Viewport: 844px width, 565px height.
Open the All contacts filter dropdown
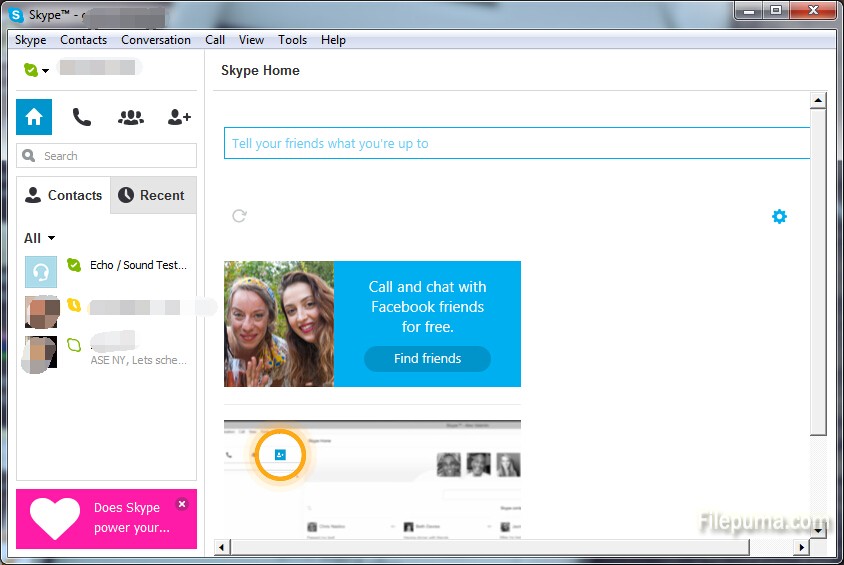click(40, 238)
